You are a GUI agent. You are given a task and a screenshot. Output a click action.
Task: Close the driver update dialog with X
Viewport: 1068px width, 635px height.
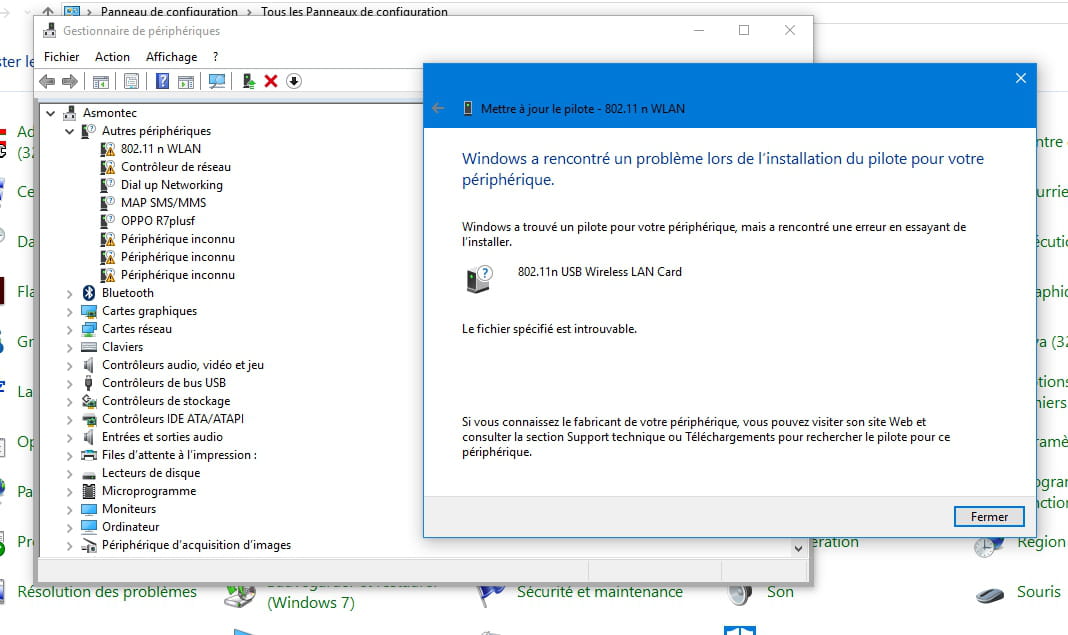(1020, 78)
